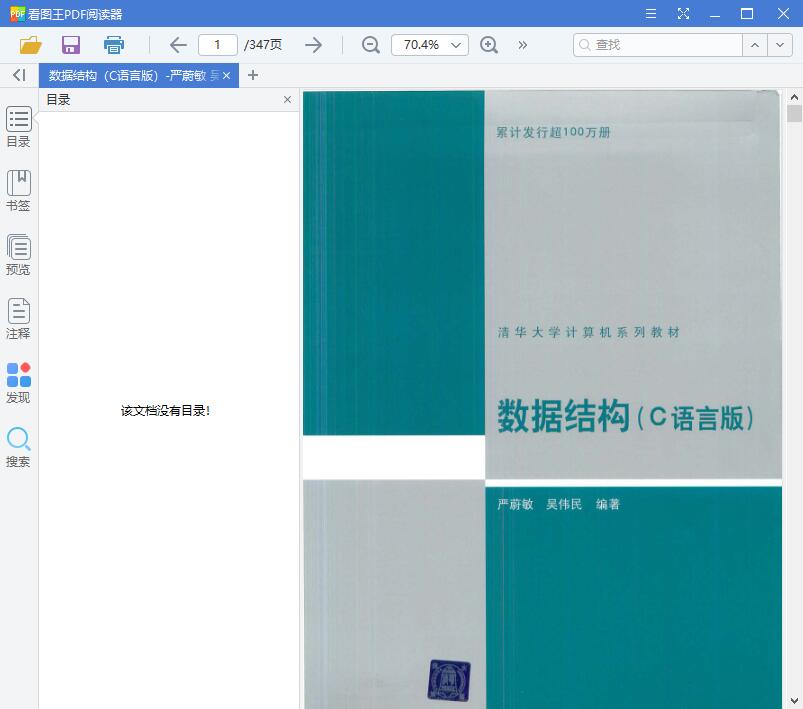The width and height of the screenshot is (803, 709).
Task: Open the 目录 outline sidebar panel
Action: [18, 127]
